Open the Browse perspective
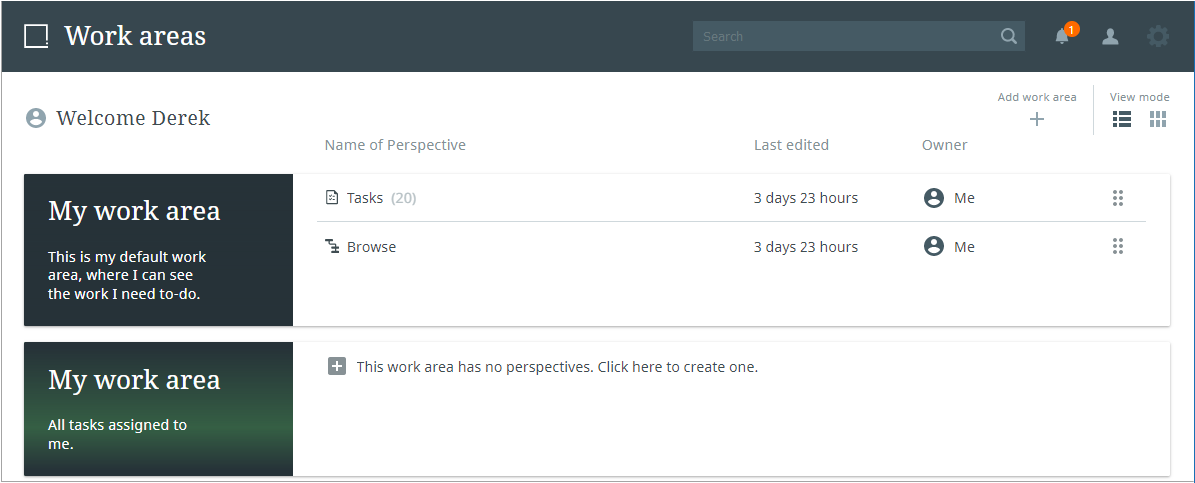The height and width of the screenshot is (483, 1195). click(371, 247)
